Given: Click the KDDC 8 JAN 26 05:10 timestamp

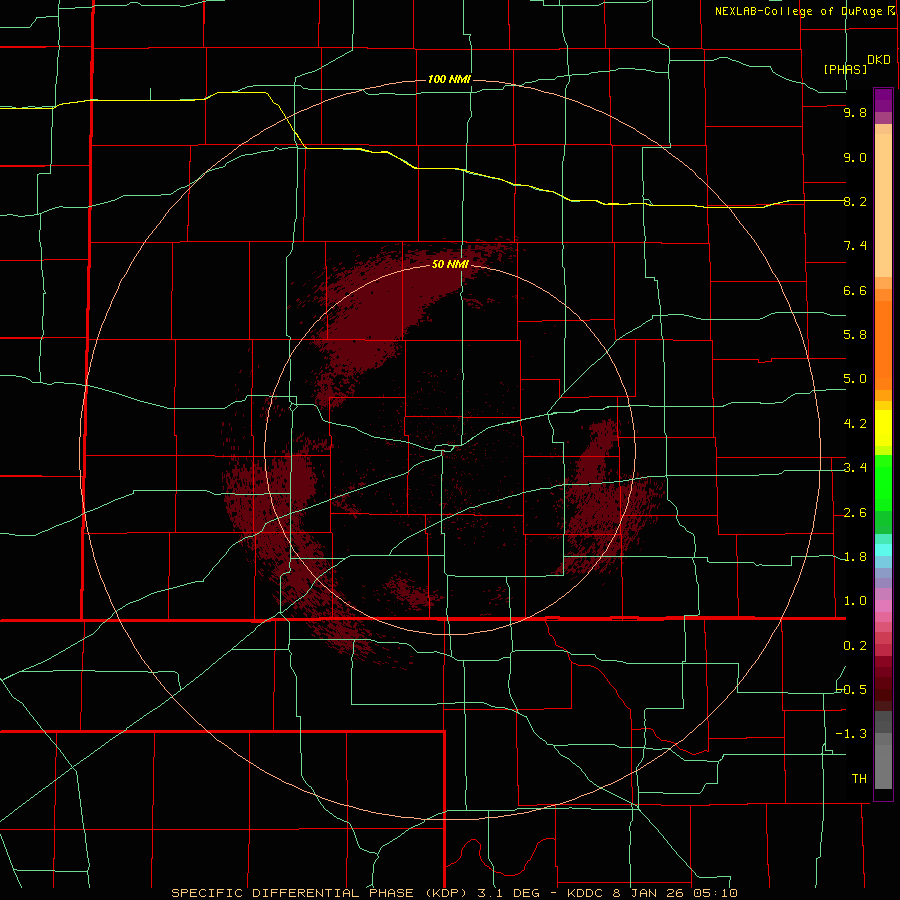Looking at the screenshot, I should [652, 893].
